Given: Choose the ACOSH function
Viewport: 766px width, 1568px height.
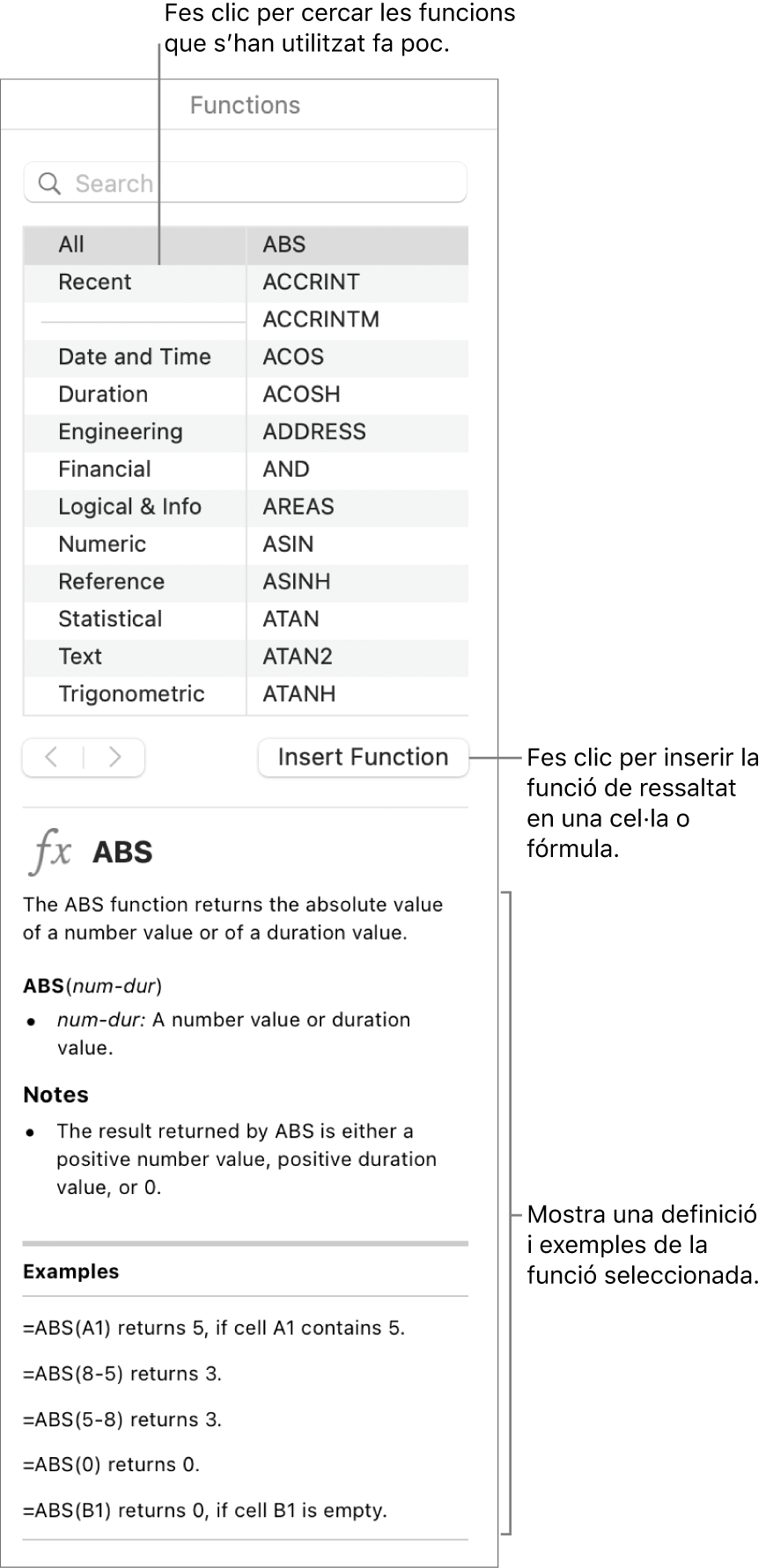Looking at the screenshot, I should (x=301, y=394).
